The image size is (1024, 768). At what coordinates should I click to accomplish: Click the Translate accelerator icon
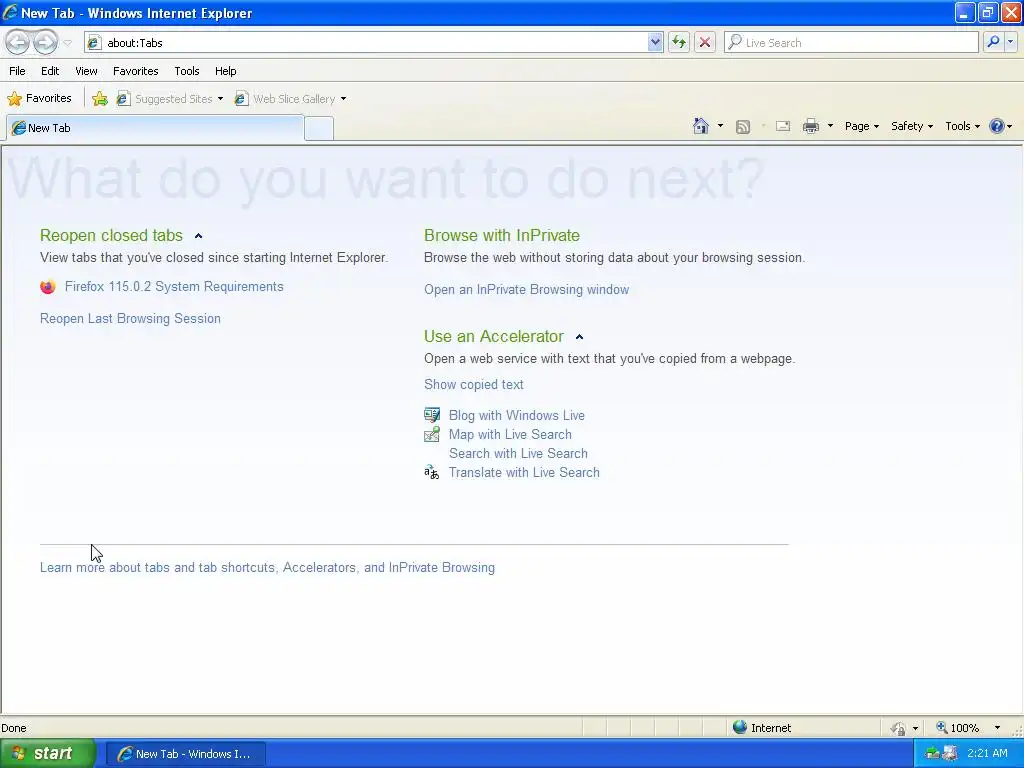click(x=432, y=472)
